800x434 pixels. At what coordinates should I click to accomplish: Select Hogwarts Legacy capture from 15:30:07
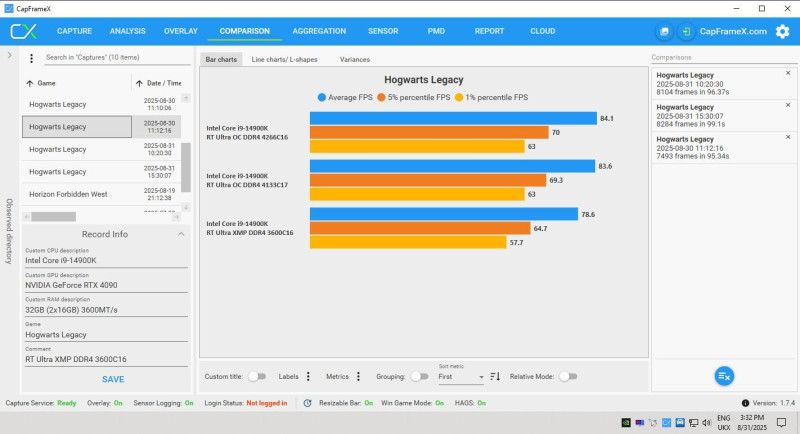[102, 171]
